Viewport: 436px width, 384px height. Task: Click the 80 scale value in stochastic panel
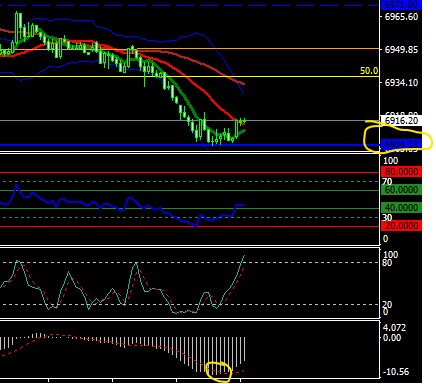(x=387, y=263)
